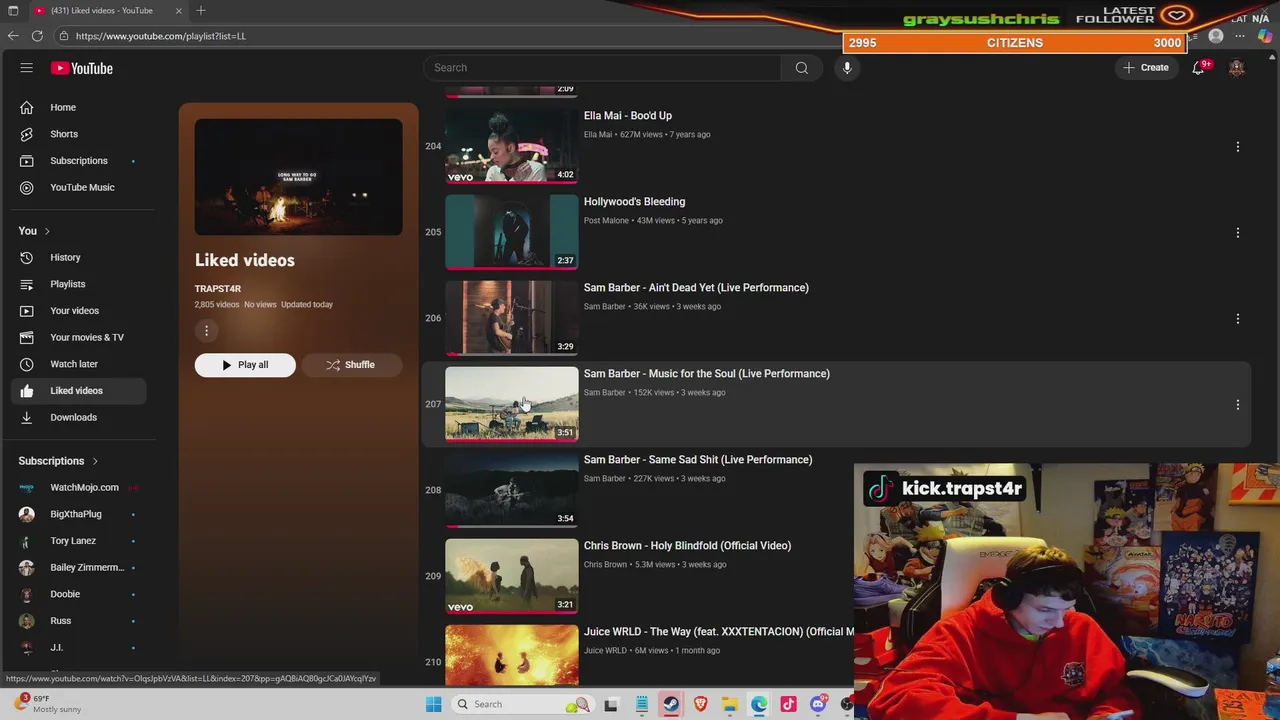Go to Home in sidebar
Viewport: 1280px width, 720px height.
(x=80, y=107)
